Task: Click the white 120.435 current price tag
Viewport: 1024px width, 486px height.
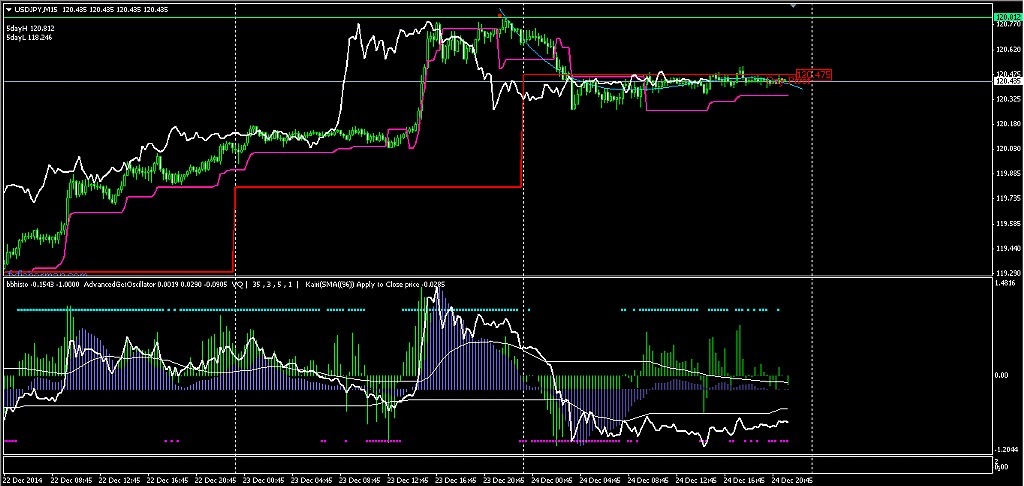Action: (x=1008, y=82)
